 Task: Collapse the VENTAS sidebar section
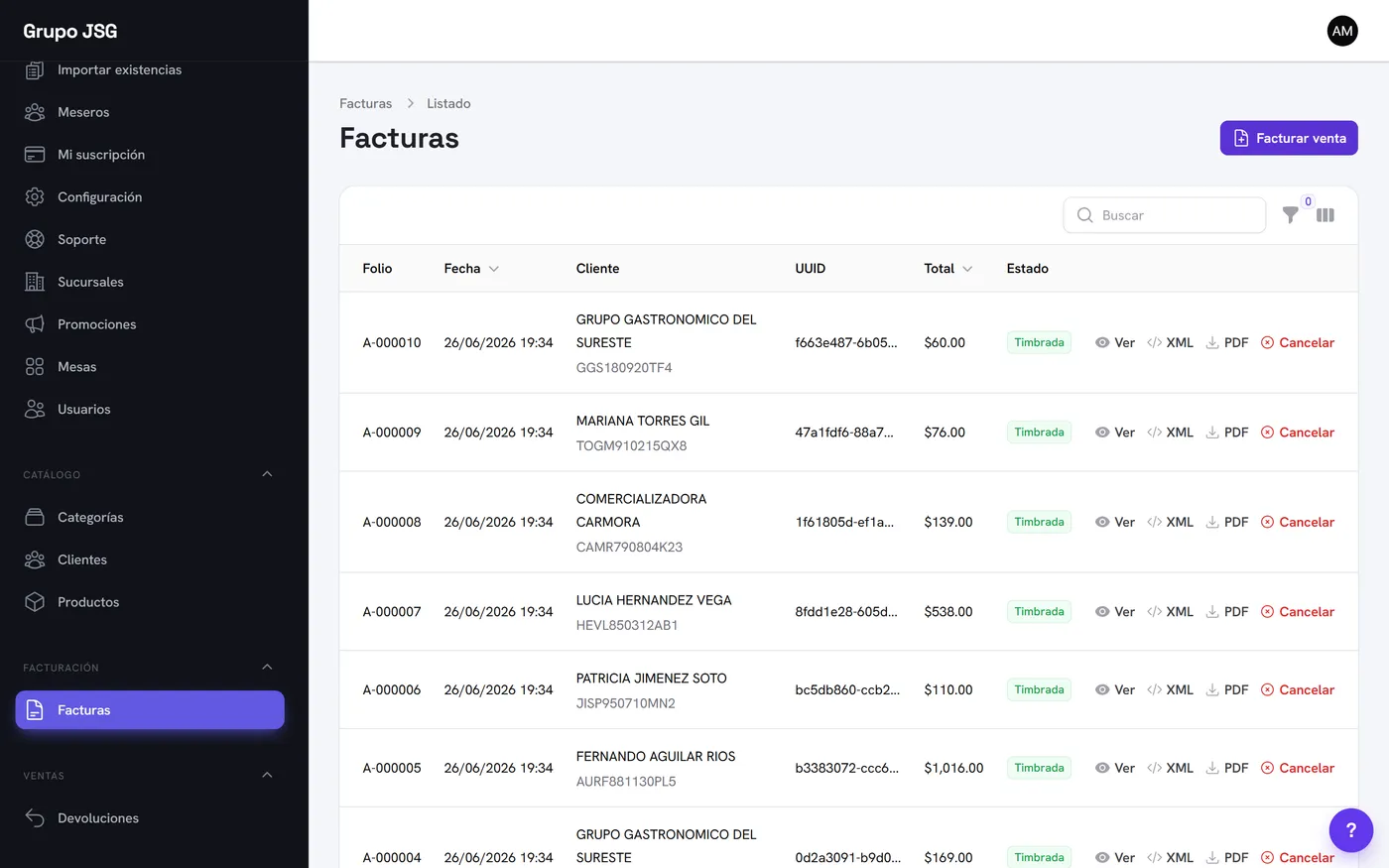(x=267, y=775)
